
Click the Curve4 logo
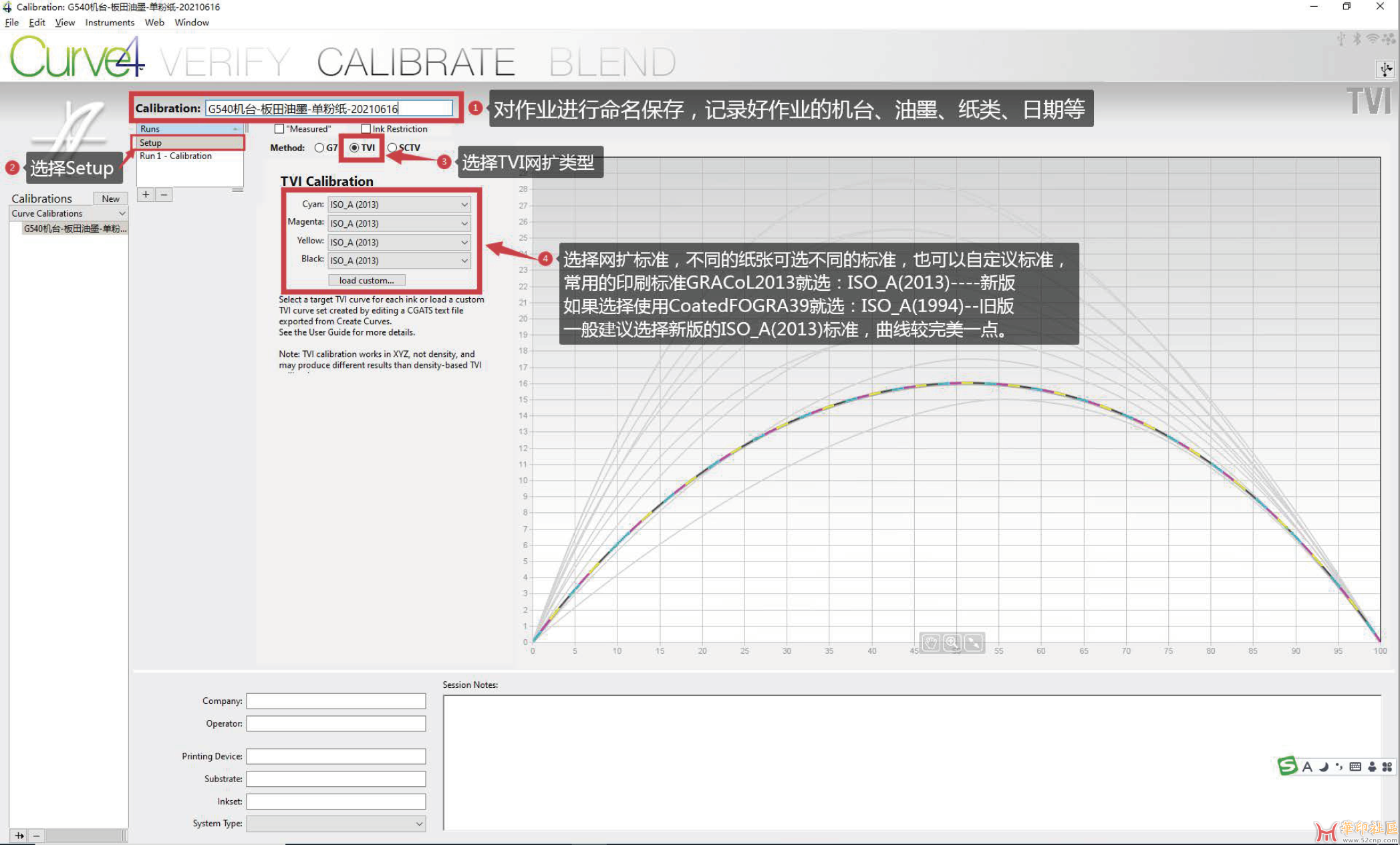tap(77, 57)
